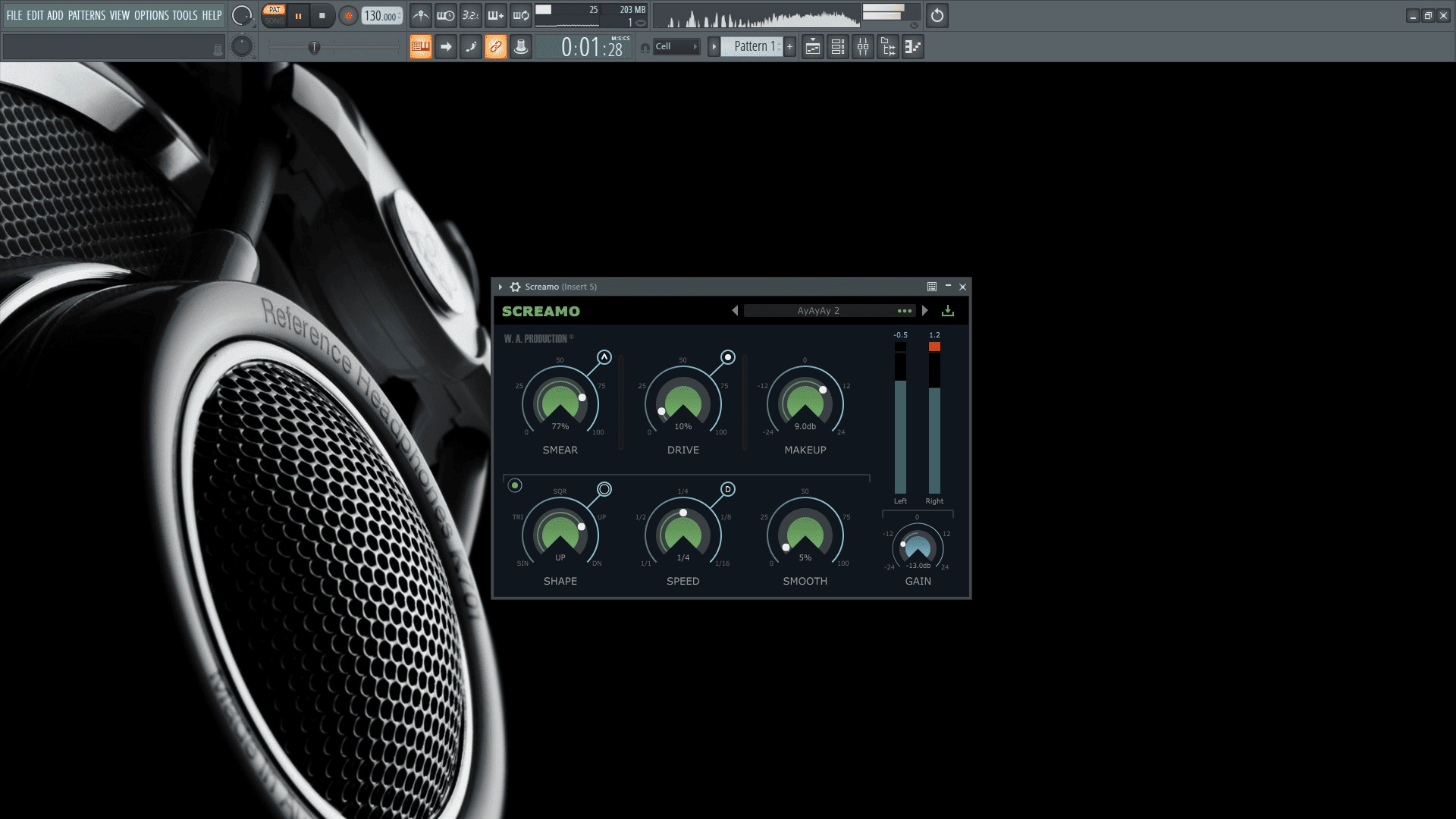This screenshot has width=1456, height=819.
Task: Open the Mixer view icon
Action: (863, 47)
